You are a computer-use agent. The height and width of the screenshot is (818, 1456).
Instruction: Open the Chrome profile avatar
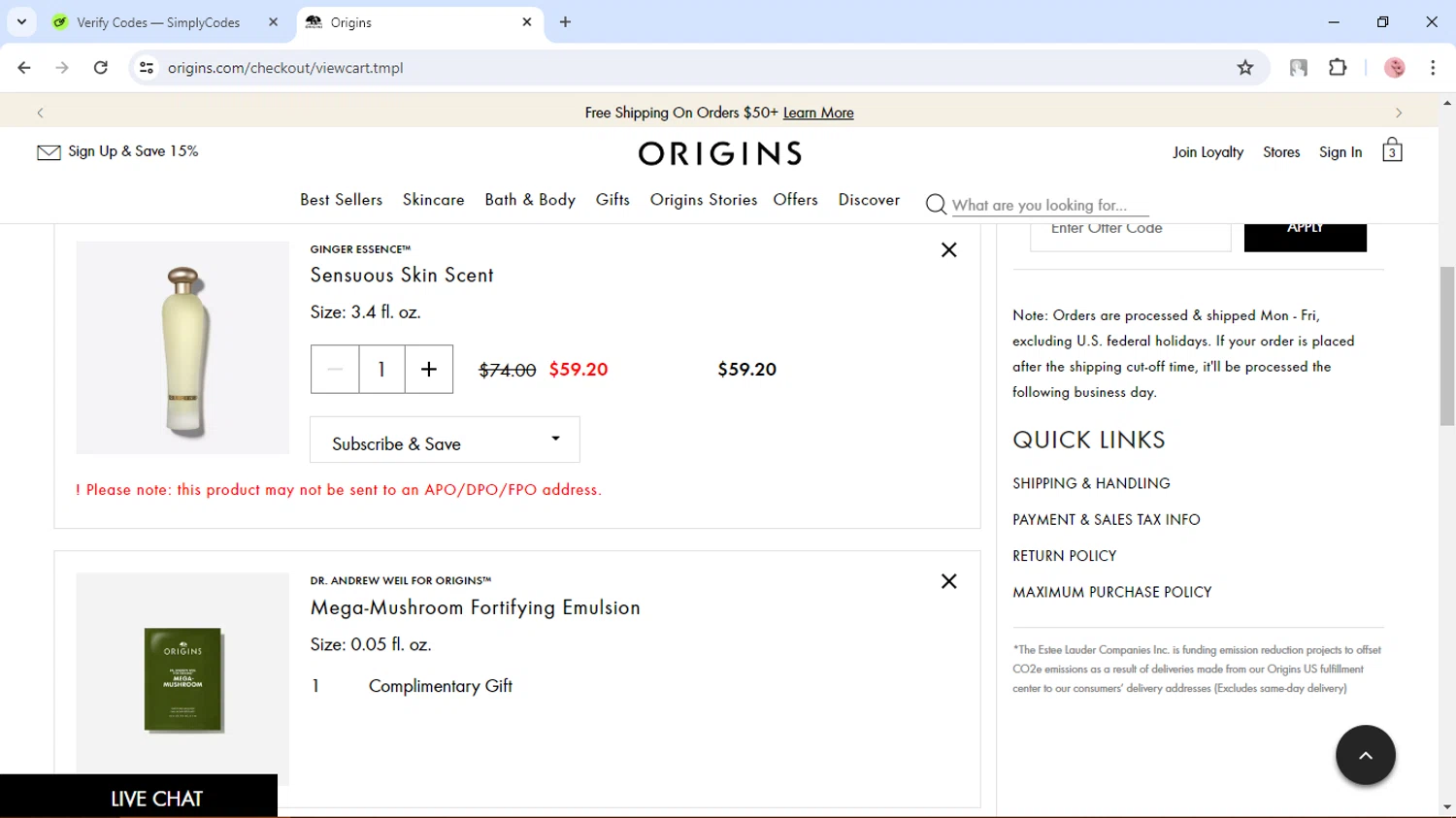(1395, 67)
